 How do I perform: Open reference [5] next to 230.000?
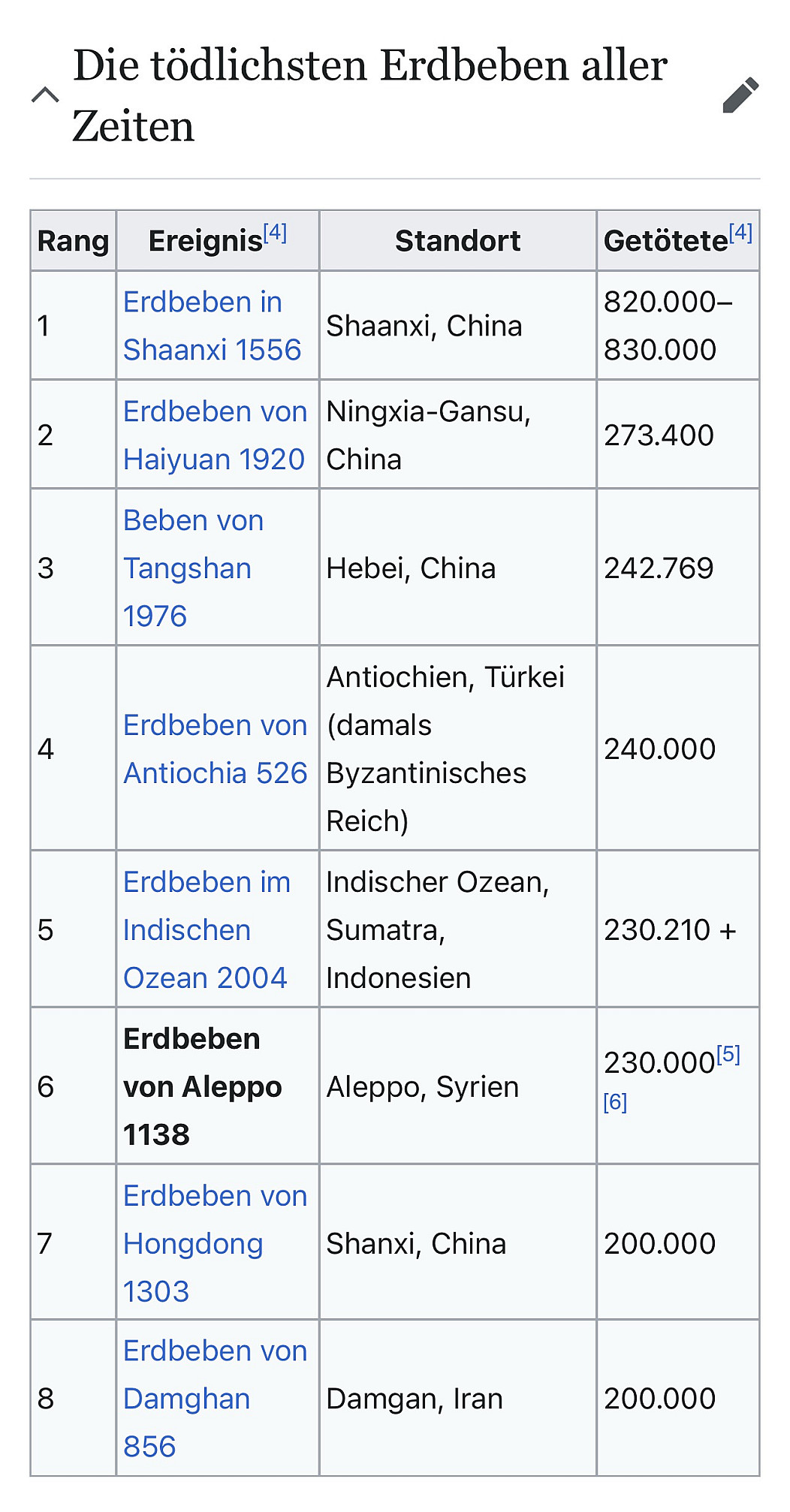(728, 1055)
